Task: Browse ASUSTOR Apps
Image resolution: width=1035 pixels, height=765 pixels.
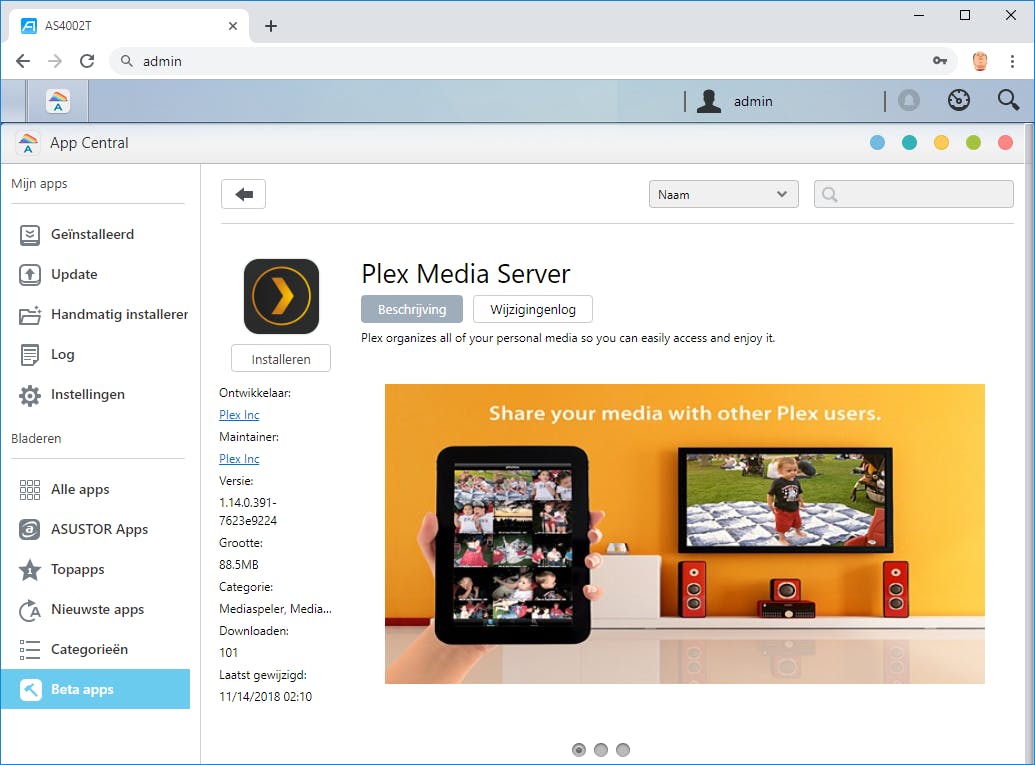Action: (96, 529)
